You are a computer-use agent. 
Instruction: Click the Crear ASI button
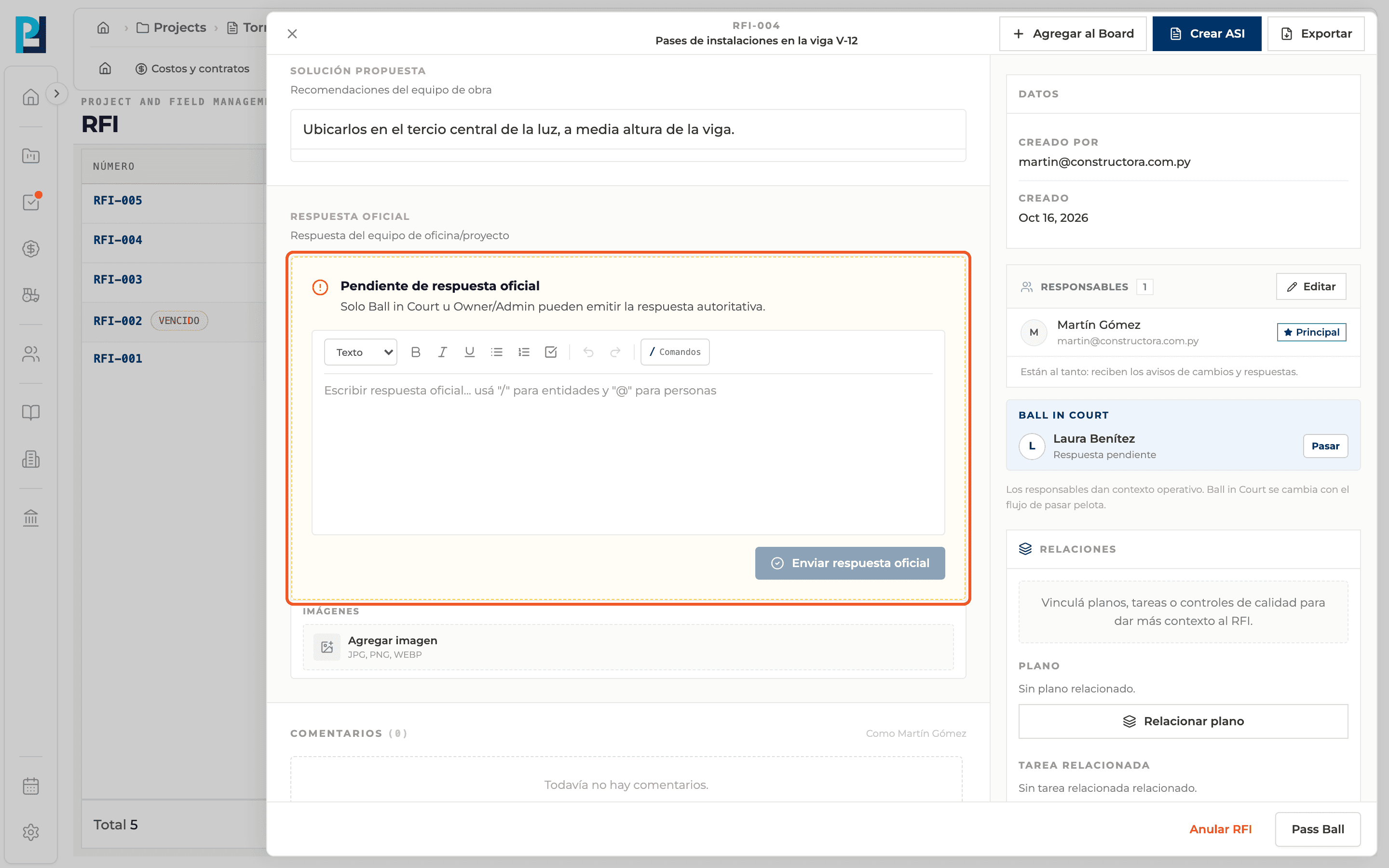point(1207,34)
